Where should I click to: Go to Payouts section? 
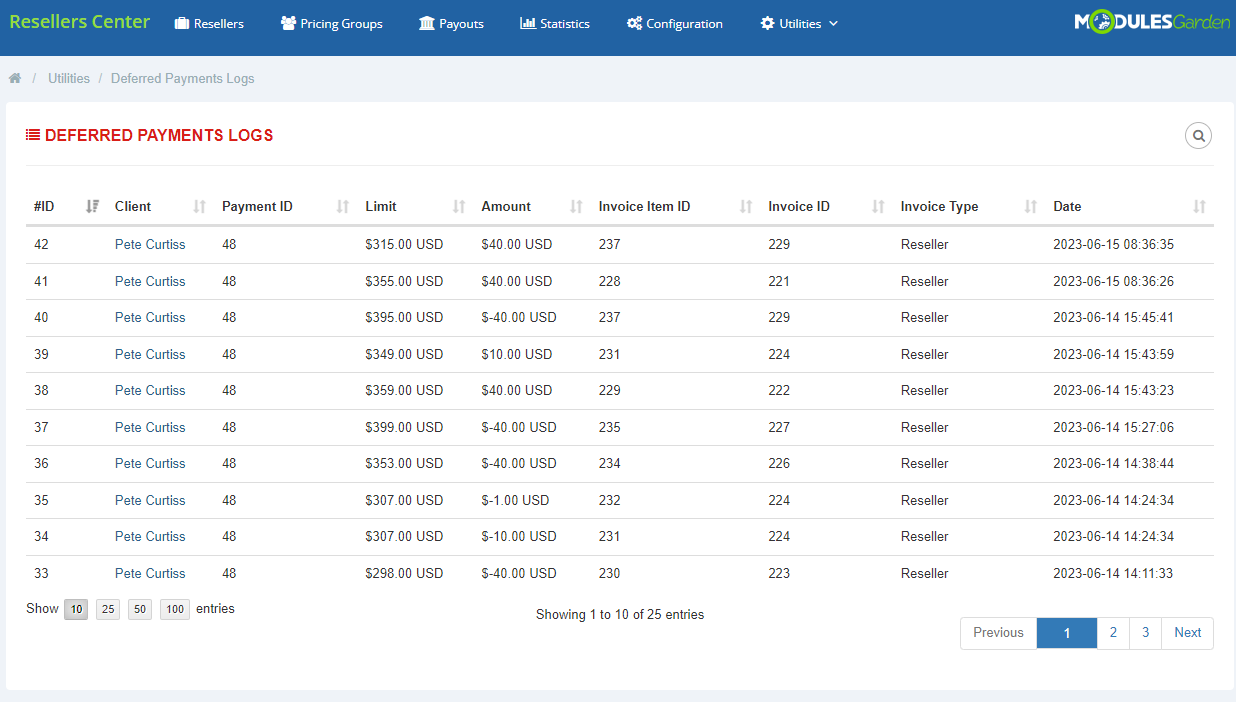click(451, 23)
